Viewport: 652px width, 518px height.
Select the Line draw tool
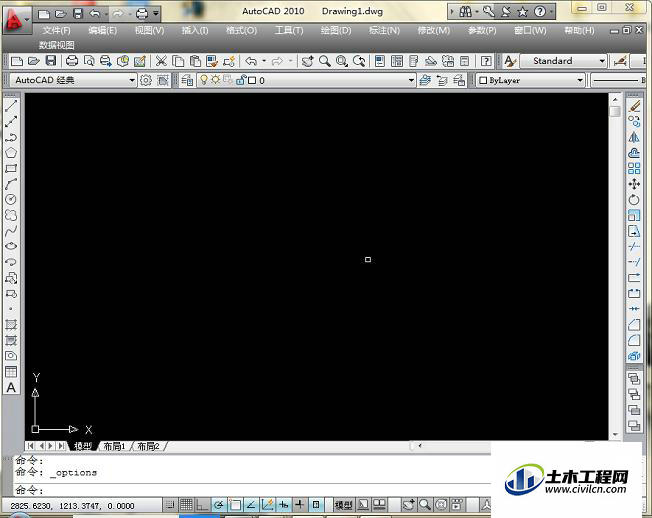click(11, 106)
